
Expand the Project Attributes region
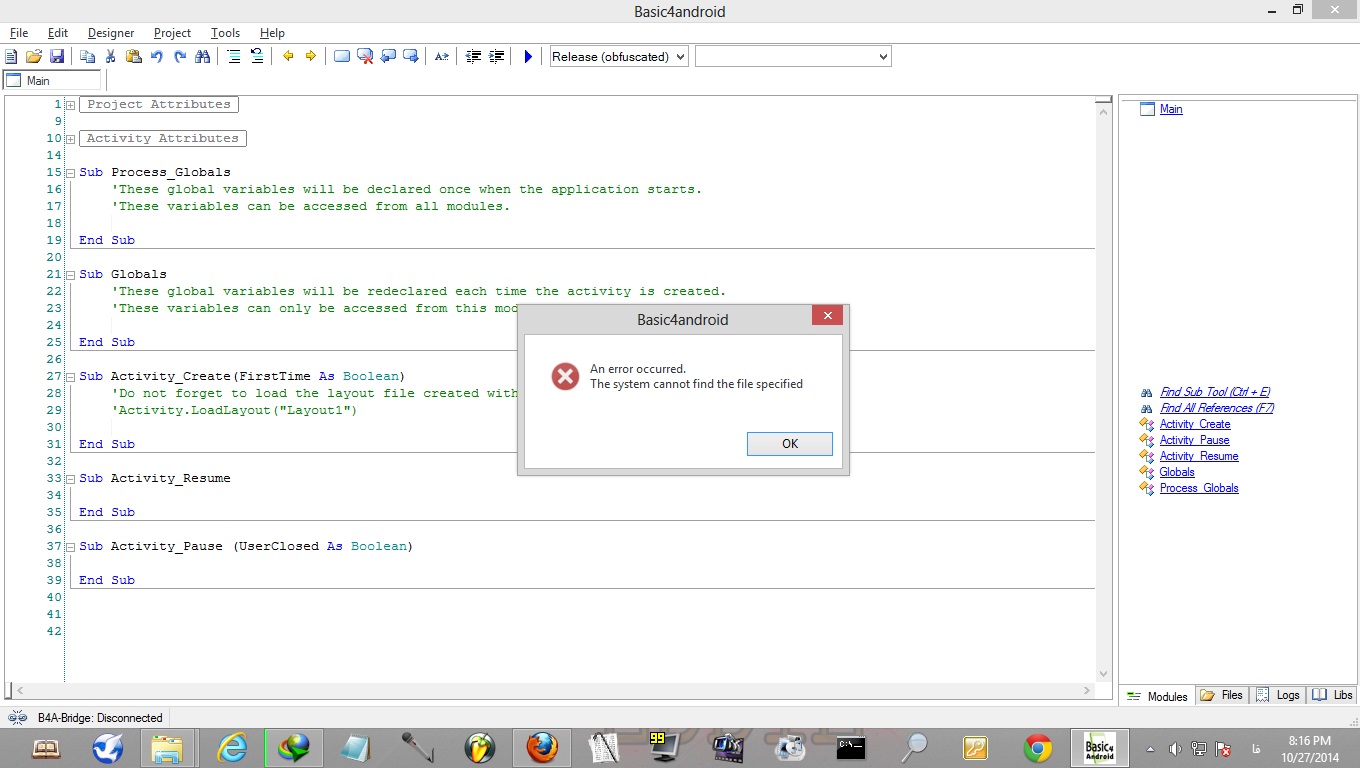tap(70, 105)
